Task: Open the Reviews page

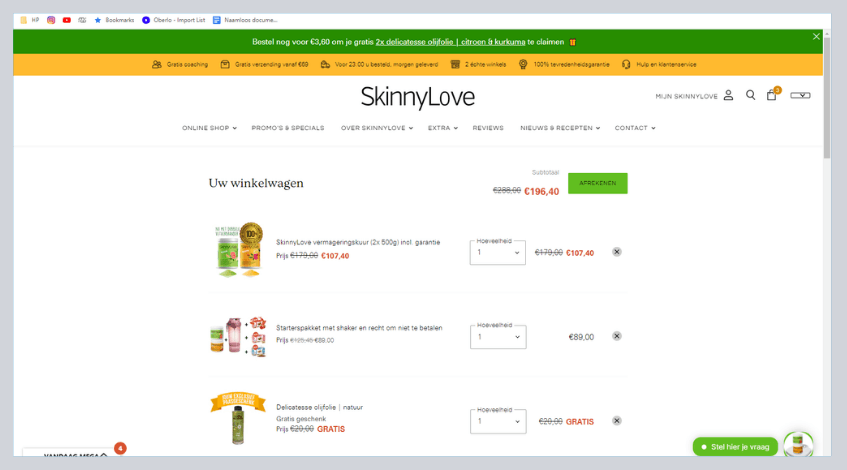Action: pyautogui.click(x=488, y=128)
